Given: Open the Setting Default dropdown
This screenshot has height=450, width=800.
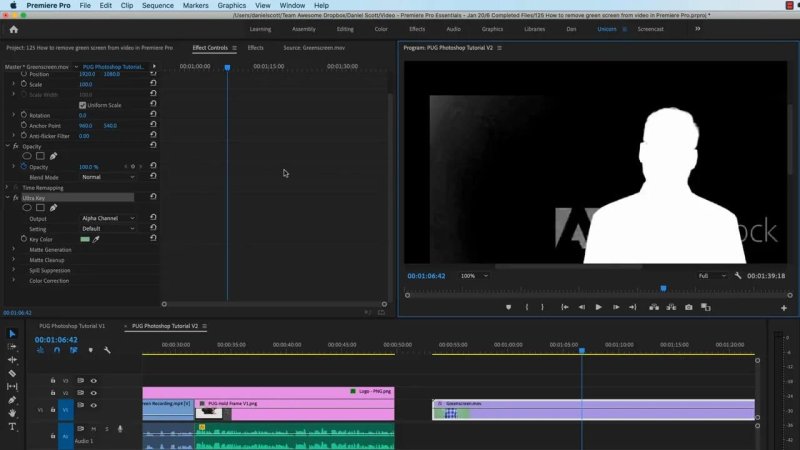Looking at the screenshot, I should point(108,229).
